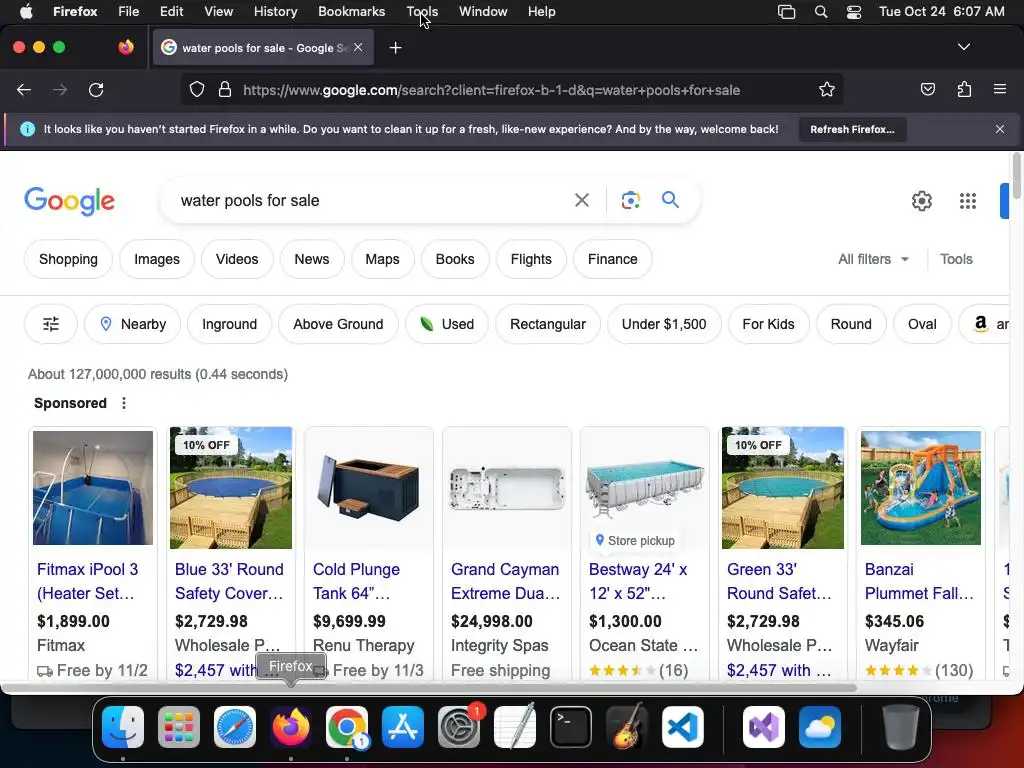This screenshot has width=1024, height=768.
Task: Open the Apple menu
Action: coord(26,12)
